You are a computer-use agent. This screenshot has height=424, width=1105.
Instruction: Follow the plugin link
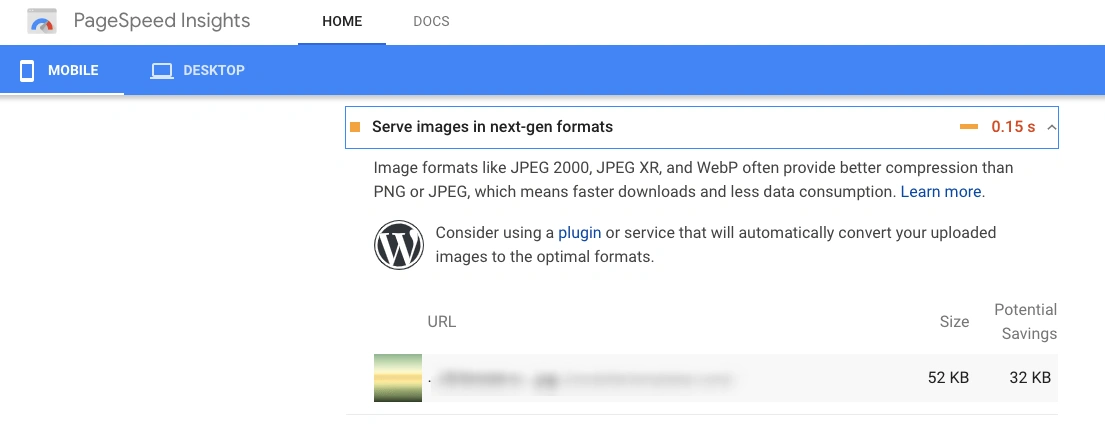click(x=579, y=233)
